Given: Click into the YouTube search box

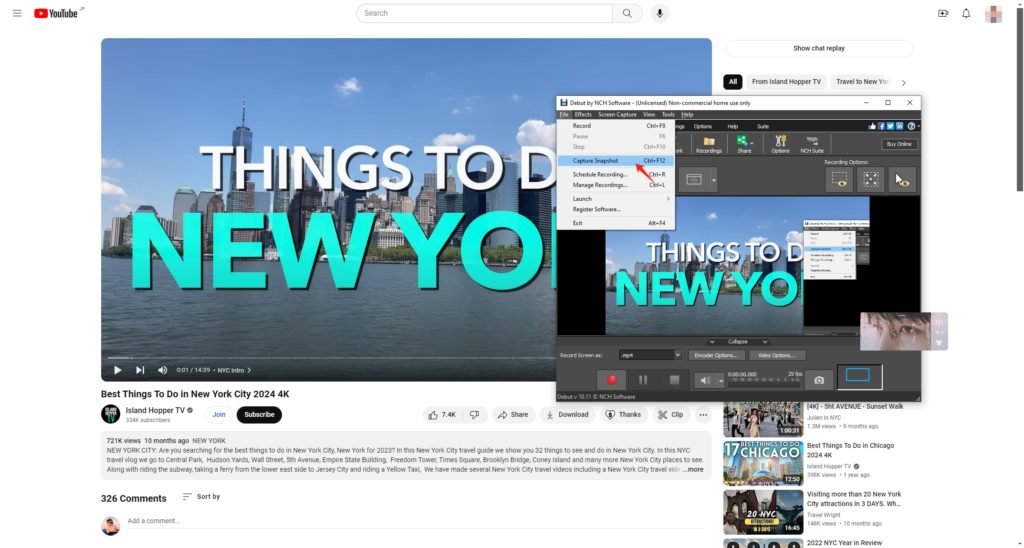Looking at the screenshot, I should [485, 13].
